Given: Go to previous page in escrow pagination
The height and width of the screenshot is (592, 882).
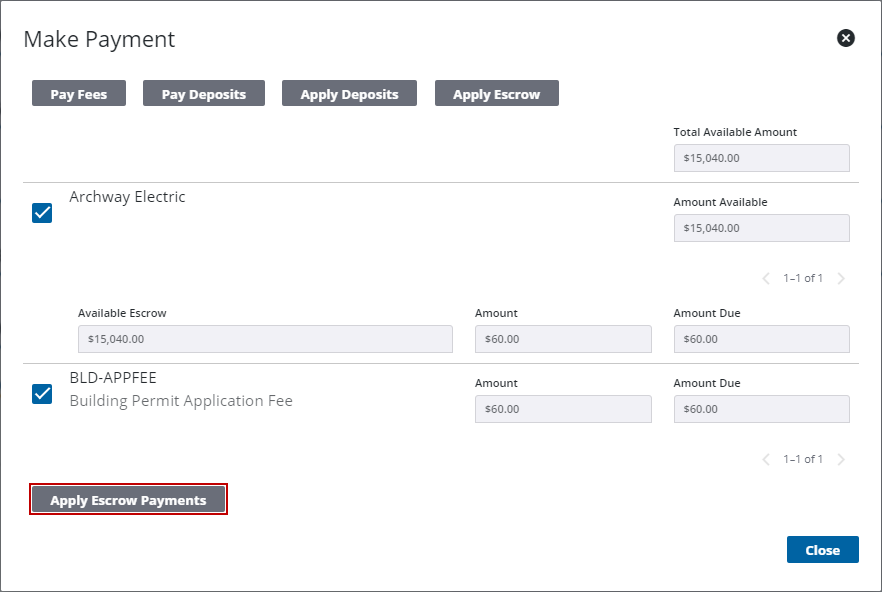Looking at the screenshot, I should click(767, 278).
